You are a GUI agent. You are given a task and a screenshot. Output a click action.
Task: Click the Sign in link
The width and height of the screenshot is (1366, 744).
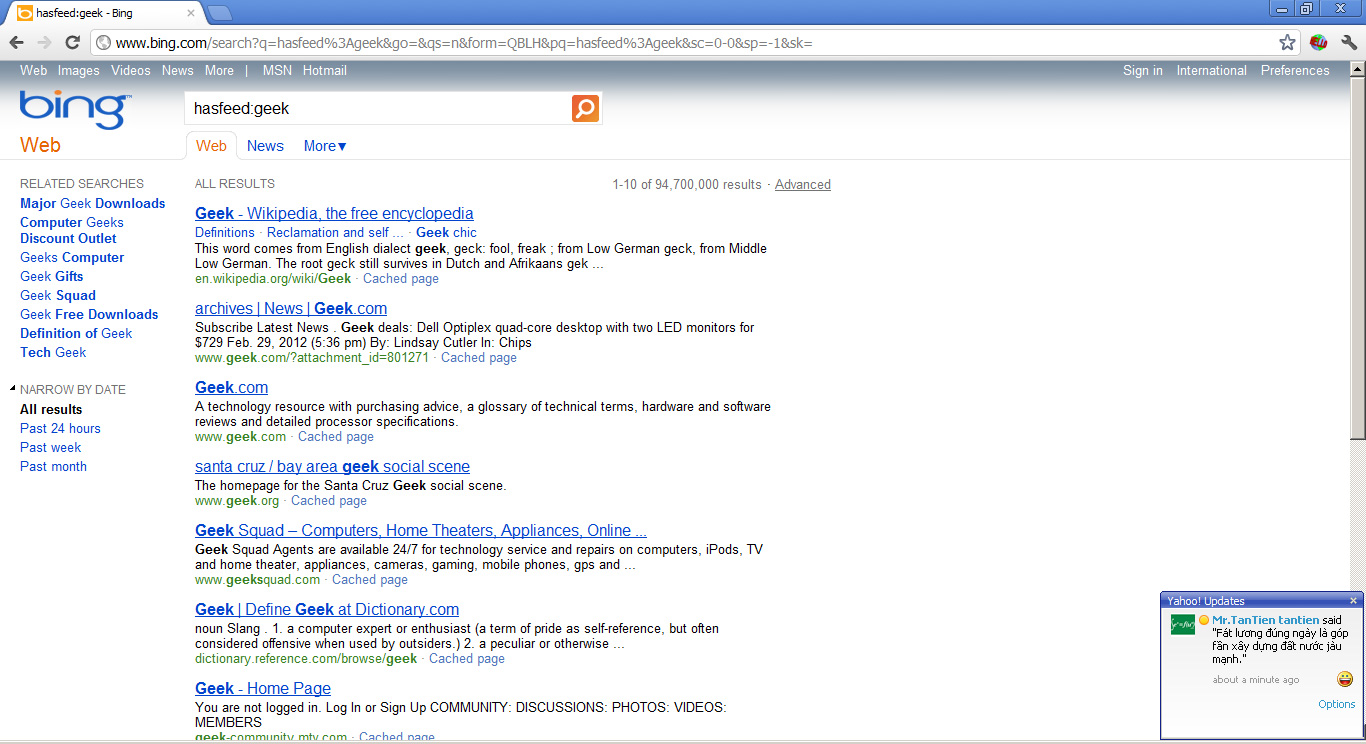coord(1143,71)
